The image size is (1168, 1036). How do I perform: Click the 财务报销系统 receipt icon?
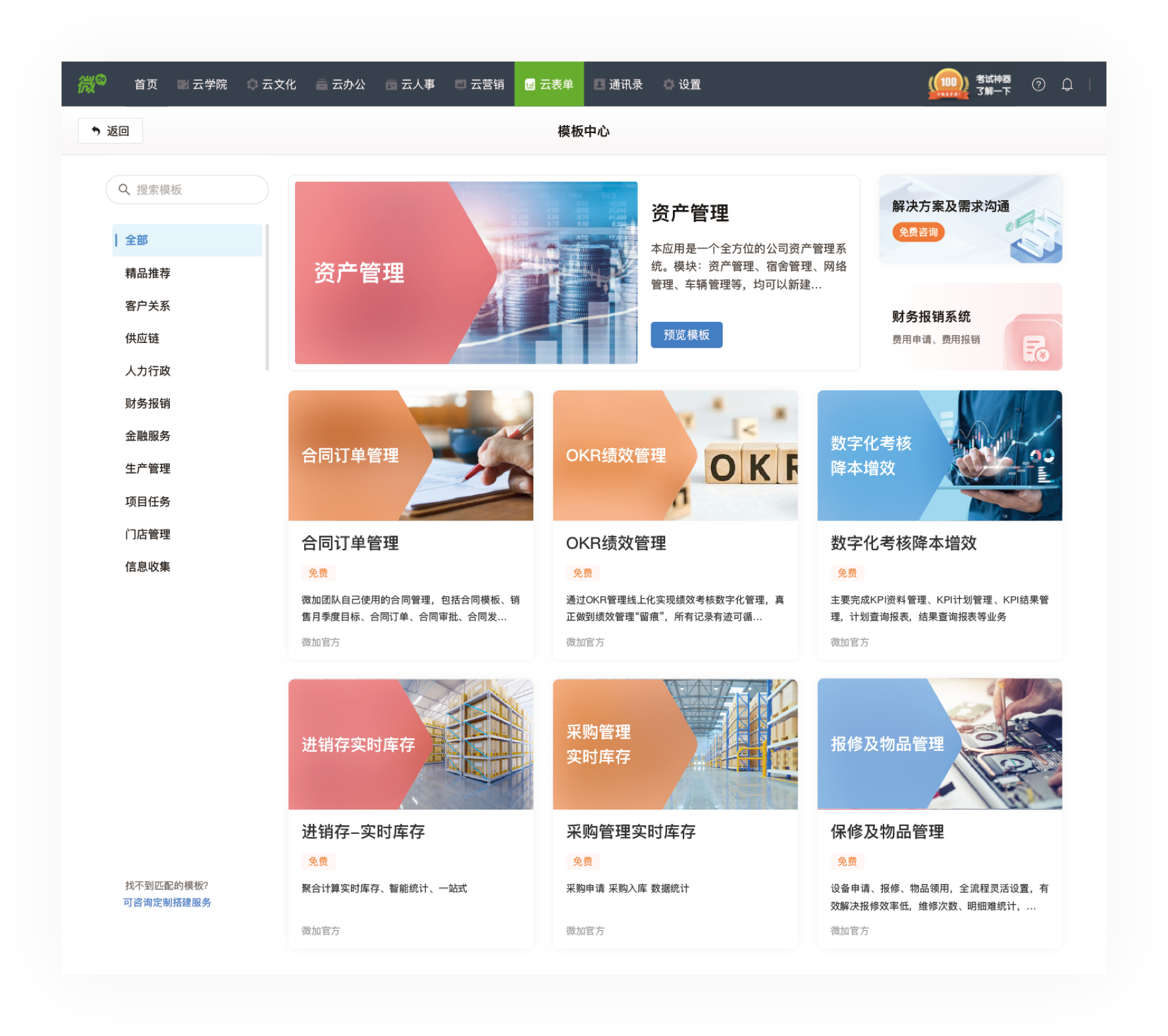click(x=1035, y=348)
